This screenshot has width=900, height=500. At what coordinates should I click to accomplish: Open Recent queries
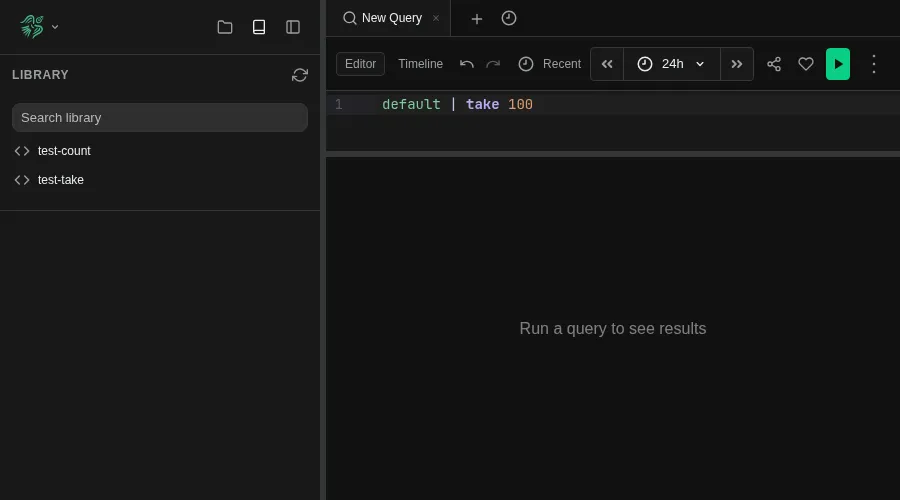tap(550, 64)
